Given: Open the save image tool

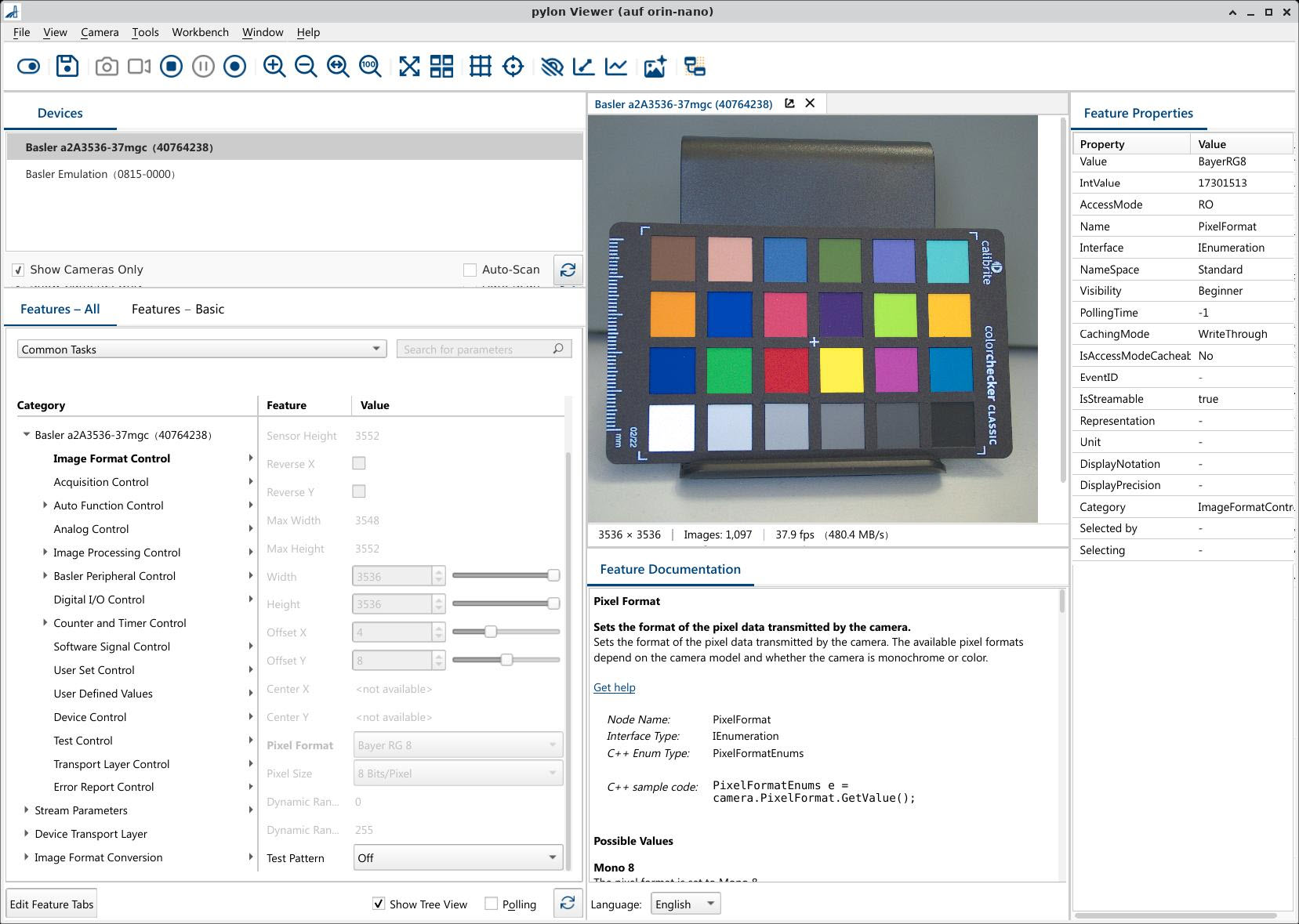Looking at the screenshot, I should click(67, 67).
